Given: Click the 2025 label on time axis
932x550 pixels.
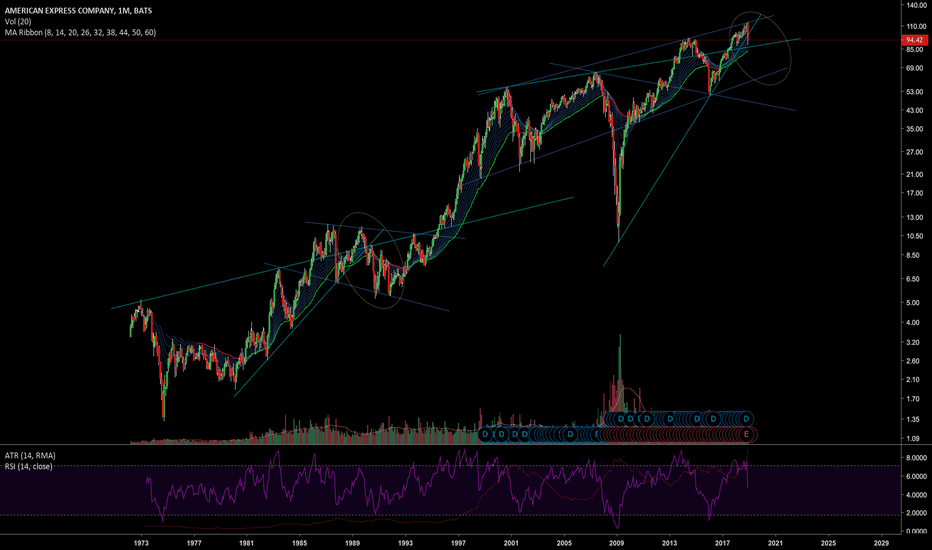Looking at the screenshot, I should click(x=828, y=543).
